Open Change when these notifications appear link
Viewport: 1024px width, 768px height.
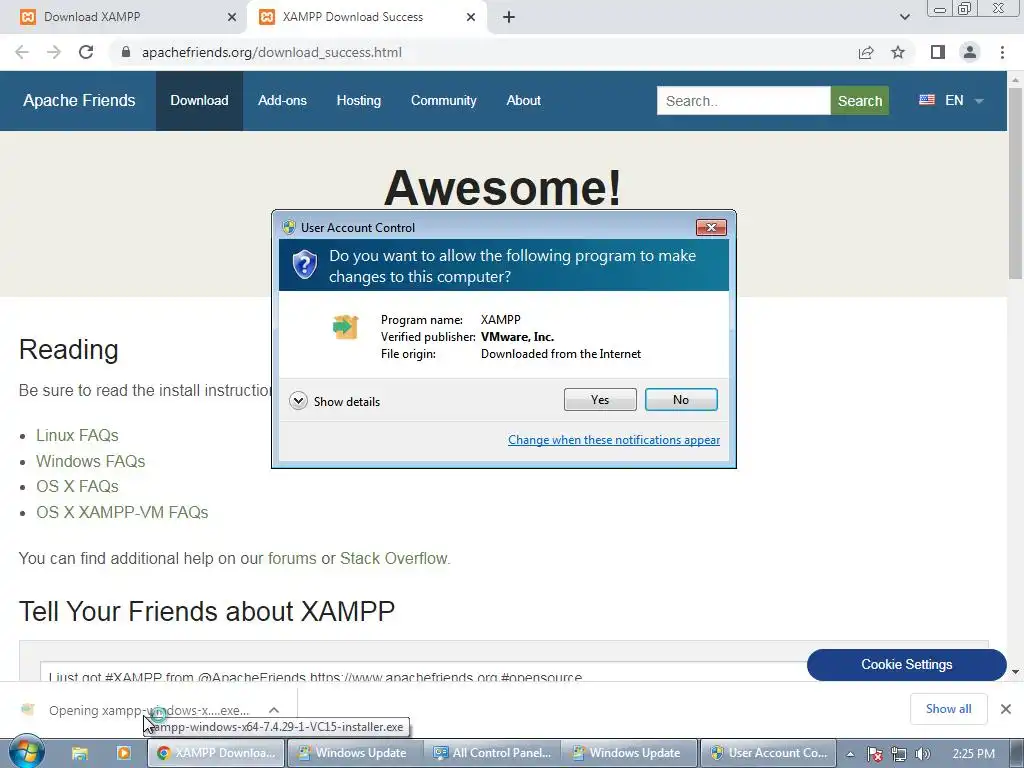(614, 440)
